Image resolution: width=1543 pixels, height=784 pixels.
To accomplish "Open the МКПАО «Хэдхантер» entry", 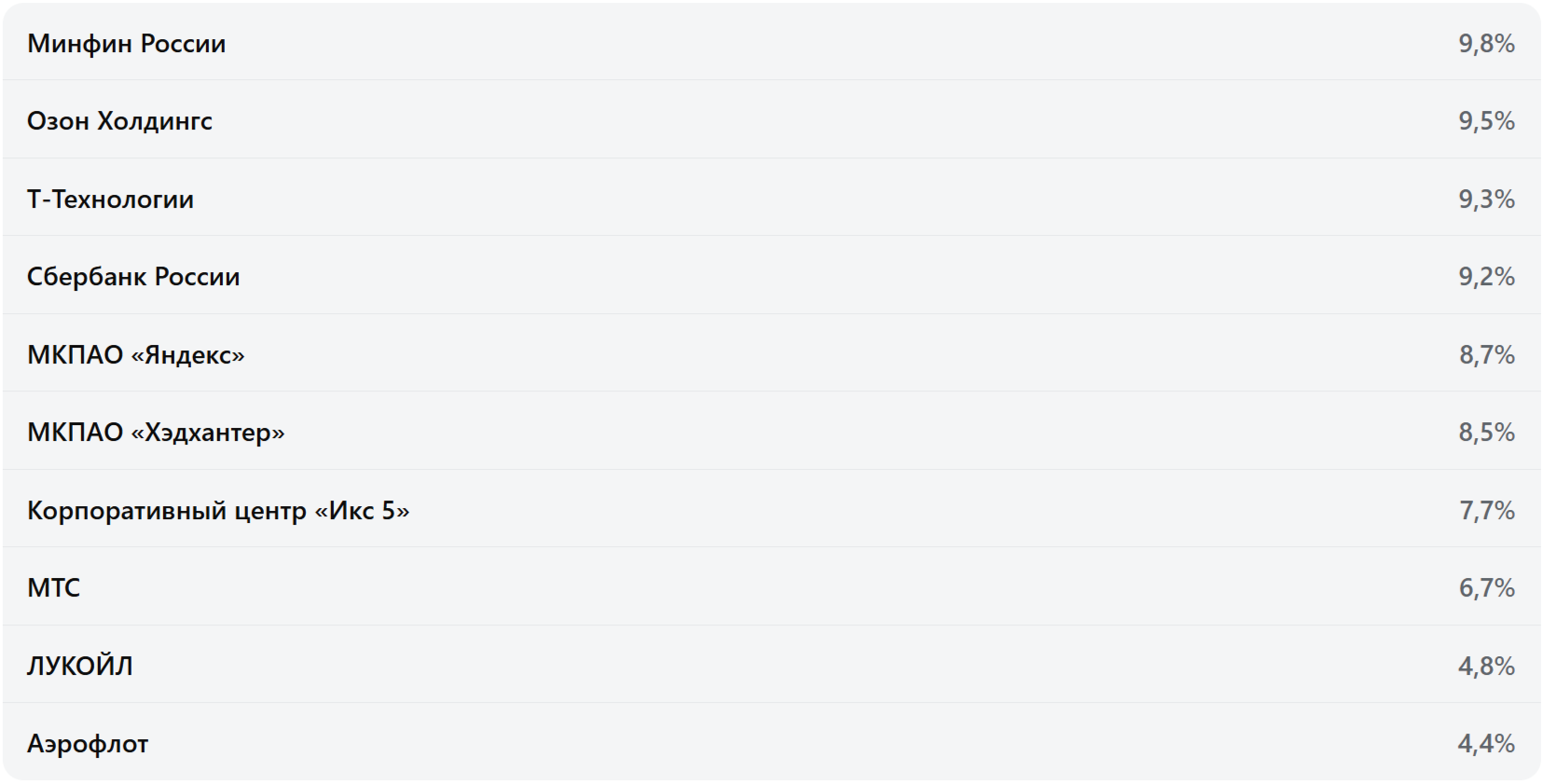I will [156, 433].
